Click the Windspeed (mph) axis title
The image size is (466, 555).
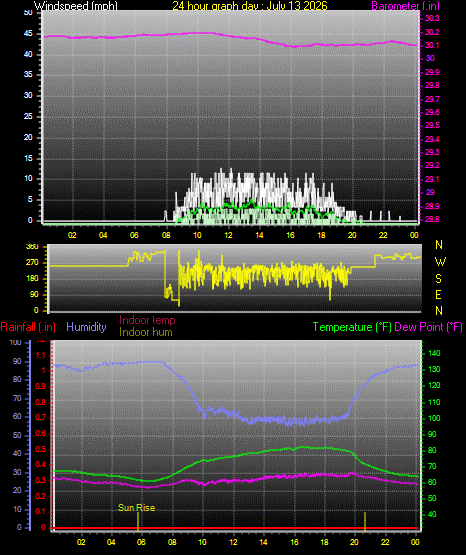pyautogui.click(x=76, y=6)
